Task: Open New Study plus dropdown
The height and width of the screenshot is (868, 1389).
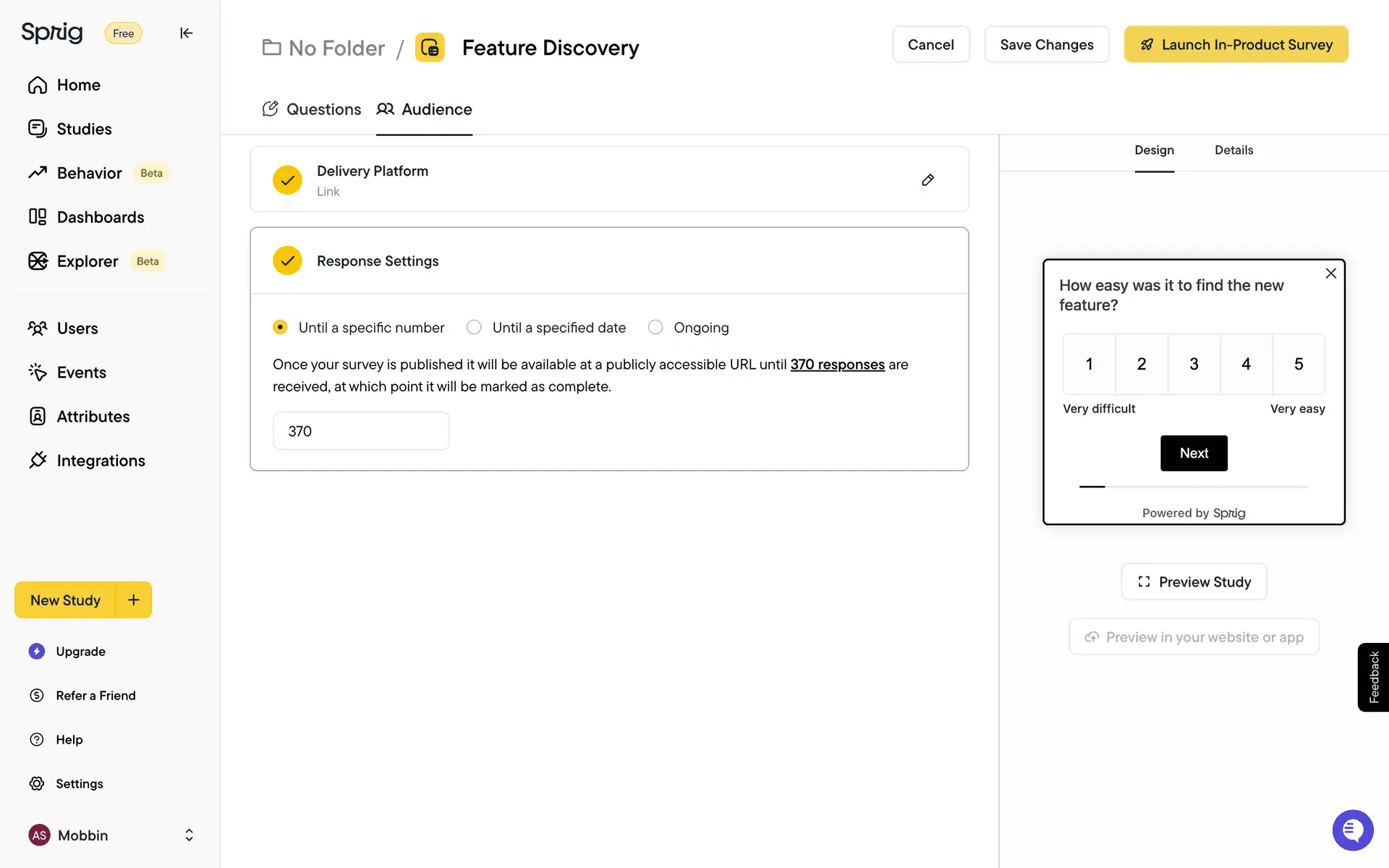Action: (134, 600)
